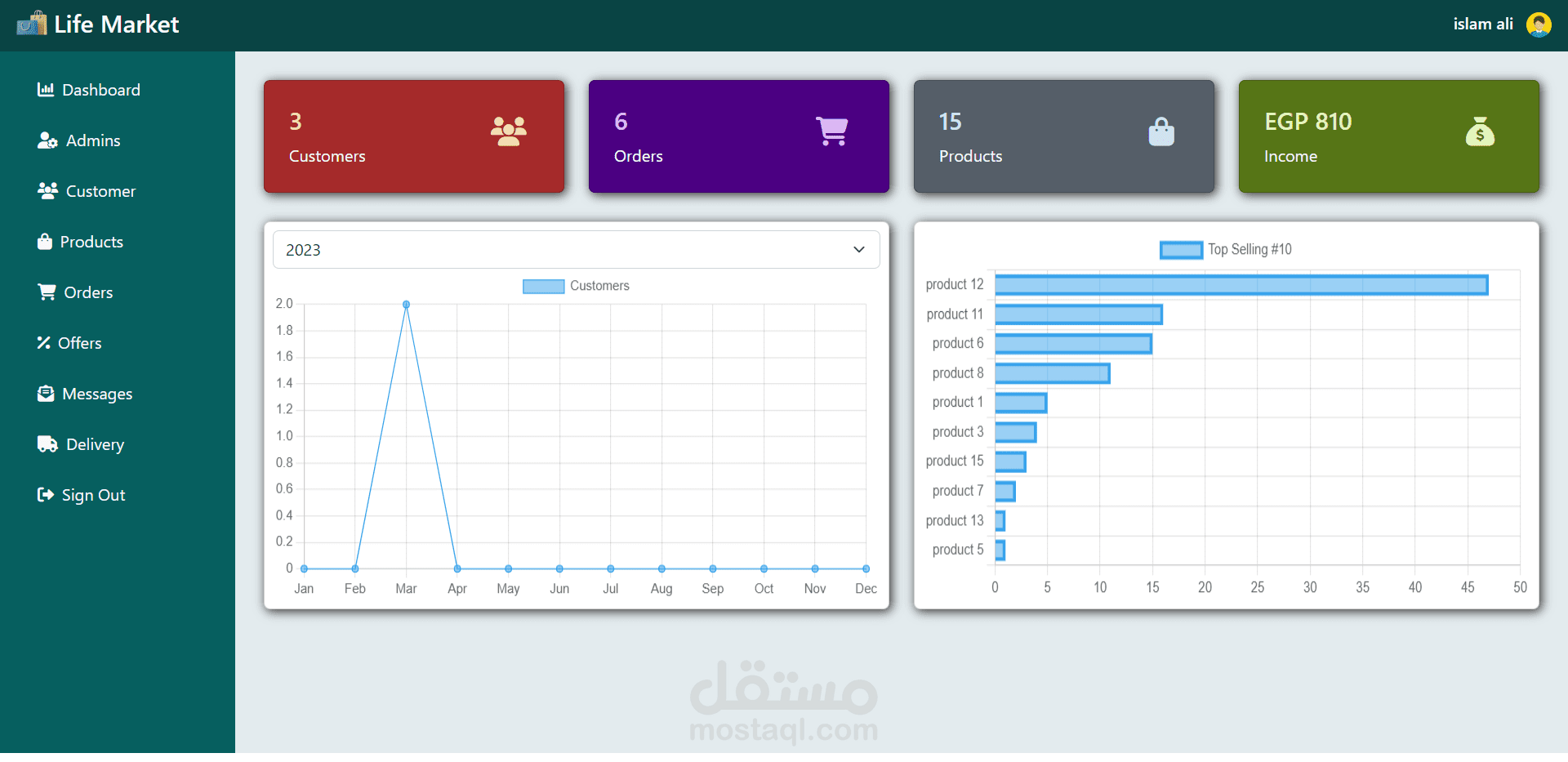The height and width of the screenshot is (762, 1568).
Task: Click the money bag icon on the Income card
Action: tap(1481, 131)
